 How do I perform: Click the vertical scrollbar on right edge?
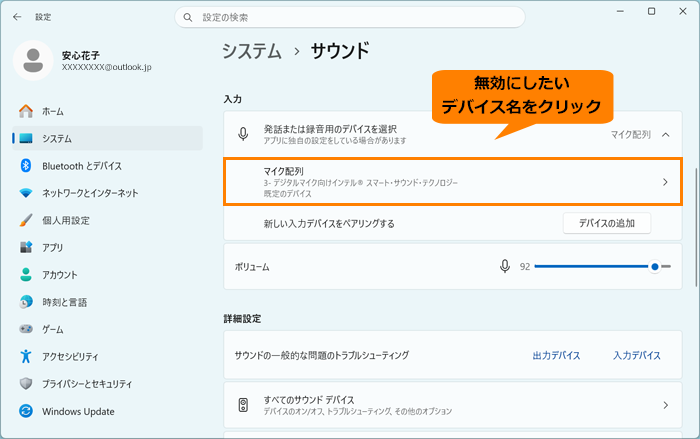[x=696, y=227]
